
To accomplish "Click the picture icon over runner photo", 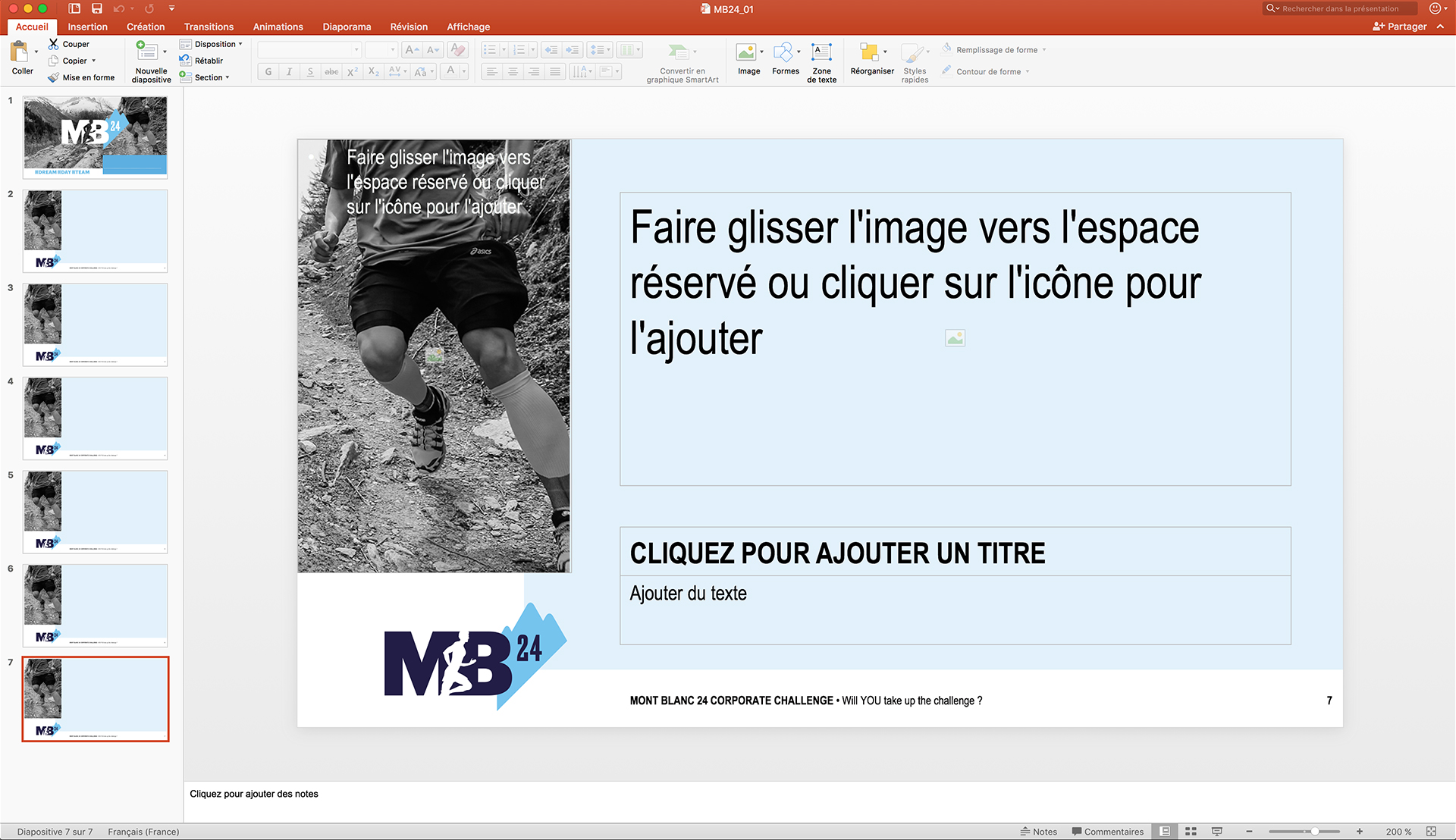I will pos(435,354).
